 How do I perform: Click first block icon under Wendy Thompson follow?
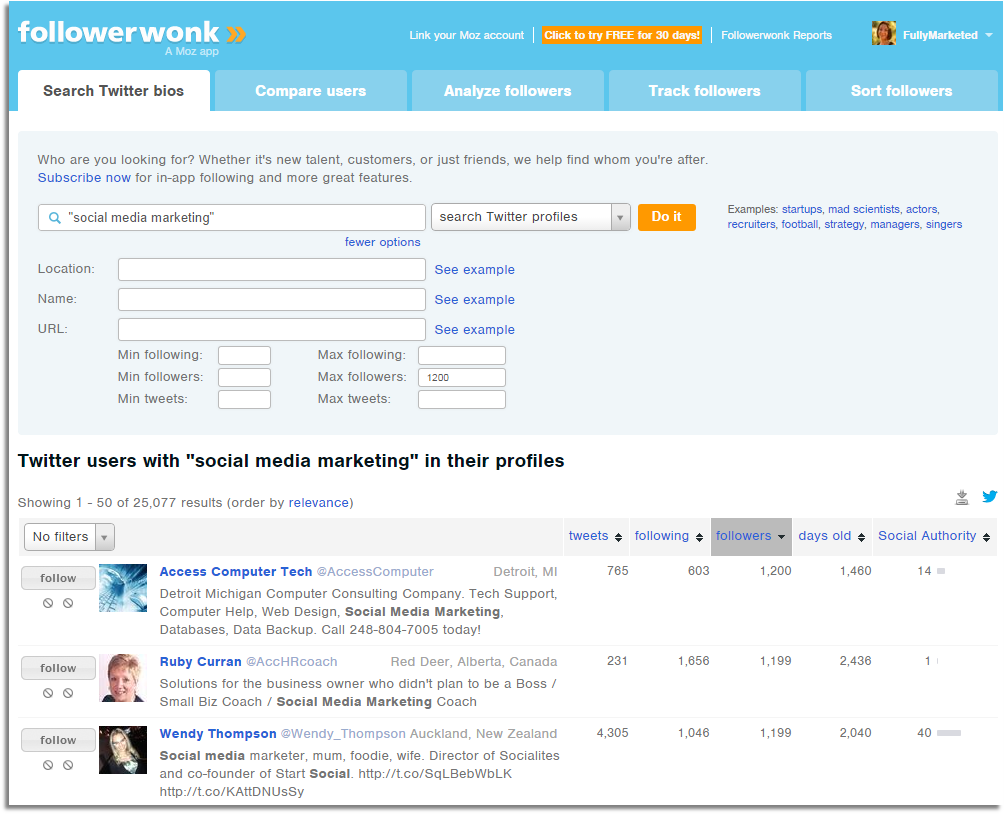[48, 765]
